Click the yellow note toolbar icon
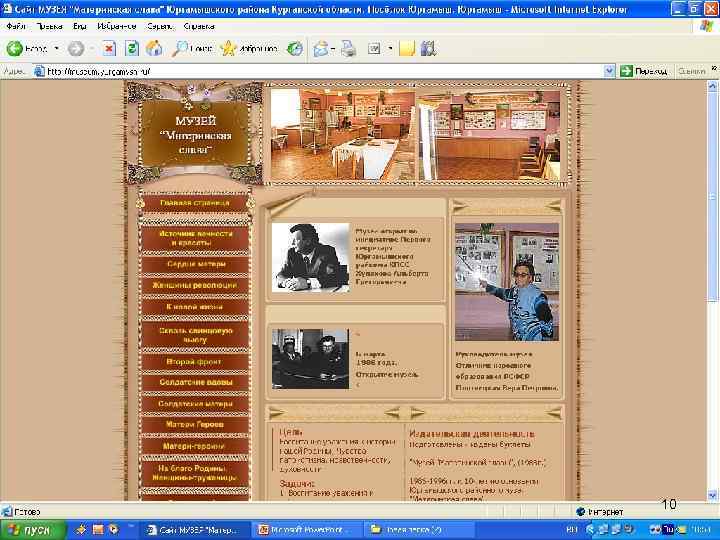720x540 pixels. coord(407,49)
